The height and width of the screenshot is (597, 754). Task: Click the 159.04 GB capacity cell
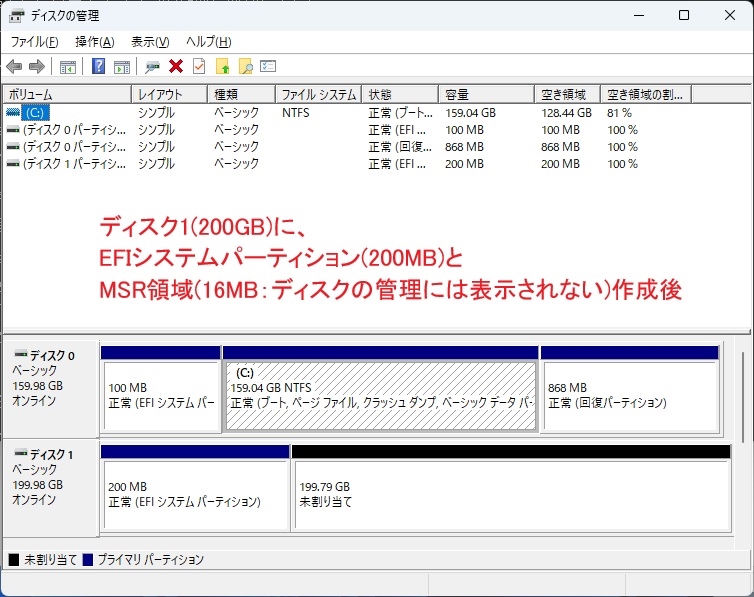click(x=470, y=113)
